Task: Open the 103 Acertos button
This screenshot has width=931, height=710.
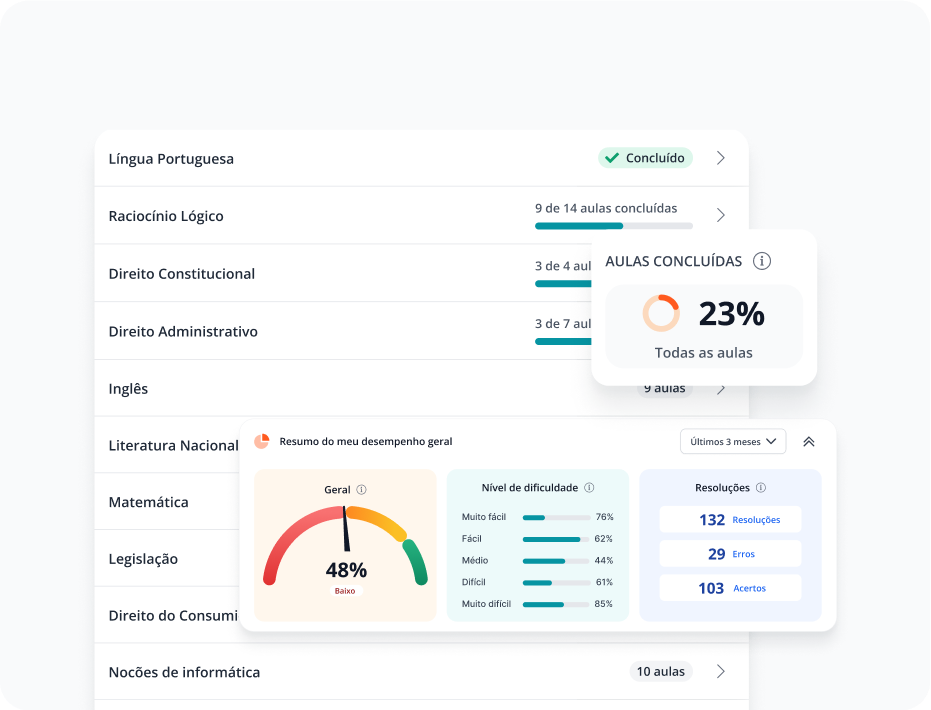Action: [730, 588]
